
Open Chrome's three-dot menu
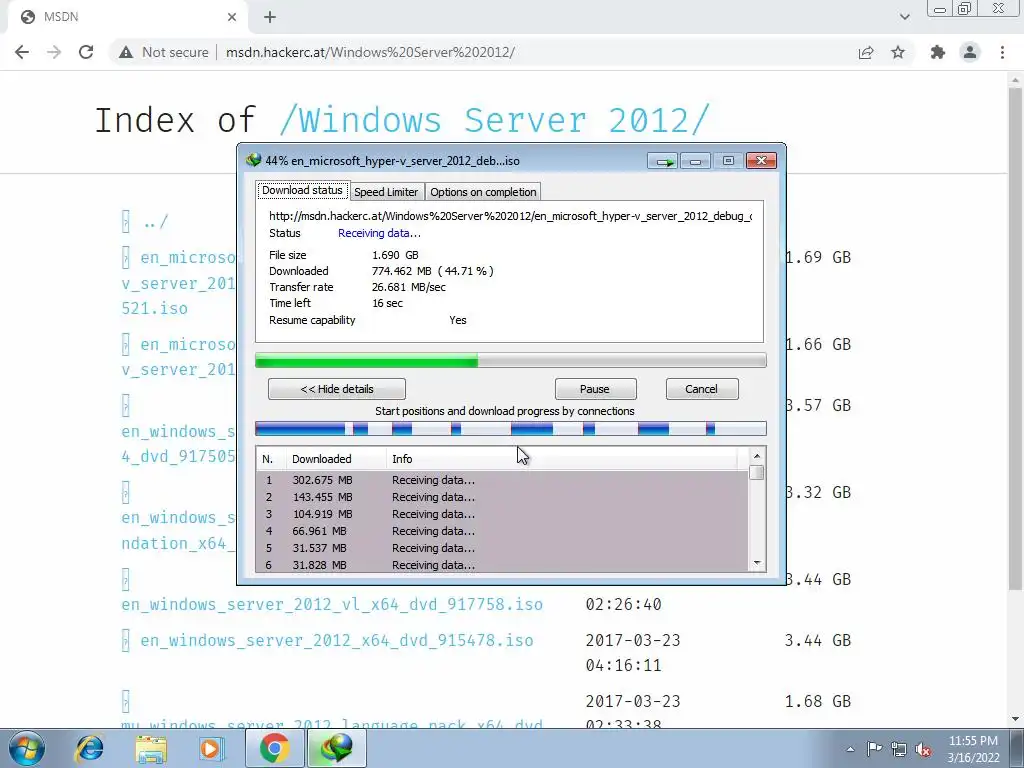1002,52
